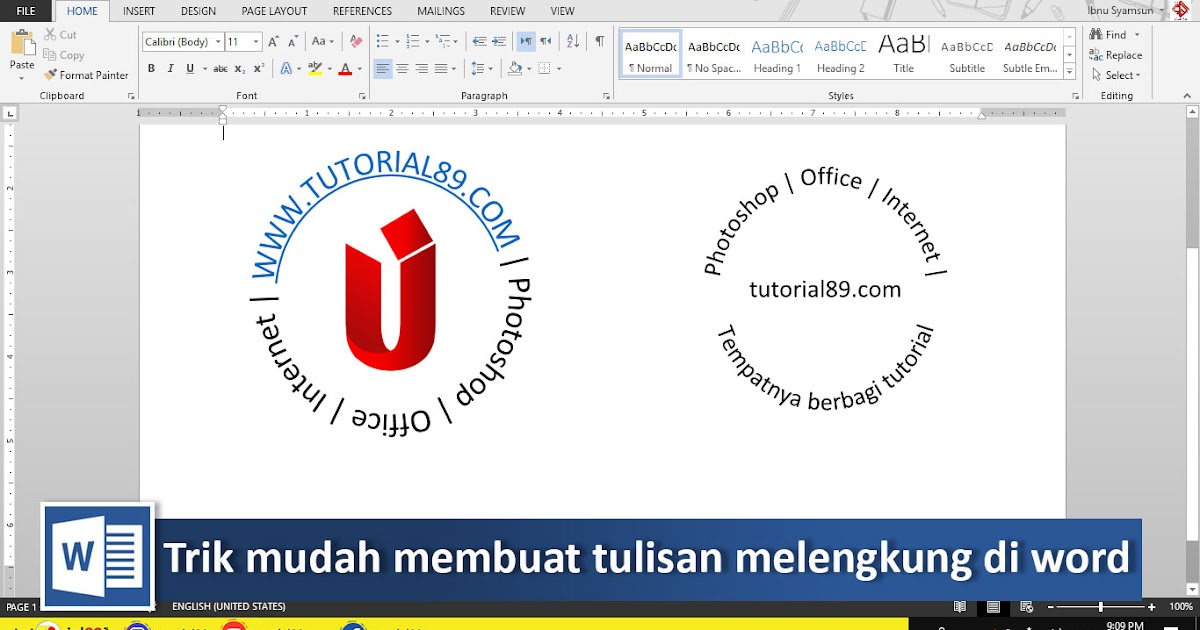Open the font size 11 dropdown
Image resolution: width=1200 pixels, height=630 pixels.
(x=257, y=42)
